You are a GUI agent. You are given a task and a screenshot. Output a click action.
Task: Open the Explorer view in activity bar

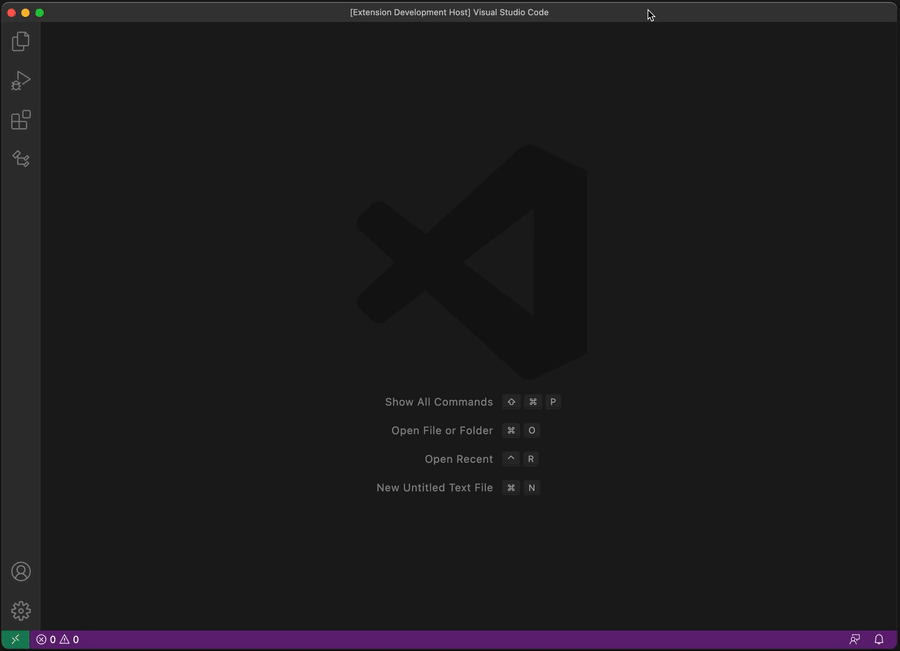click(x=21, y=41)
